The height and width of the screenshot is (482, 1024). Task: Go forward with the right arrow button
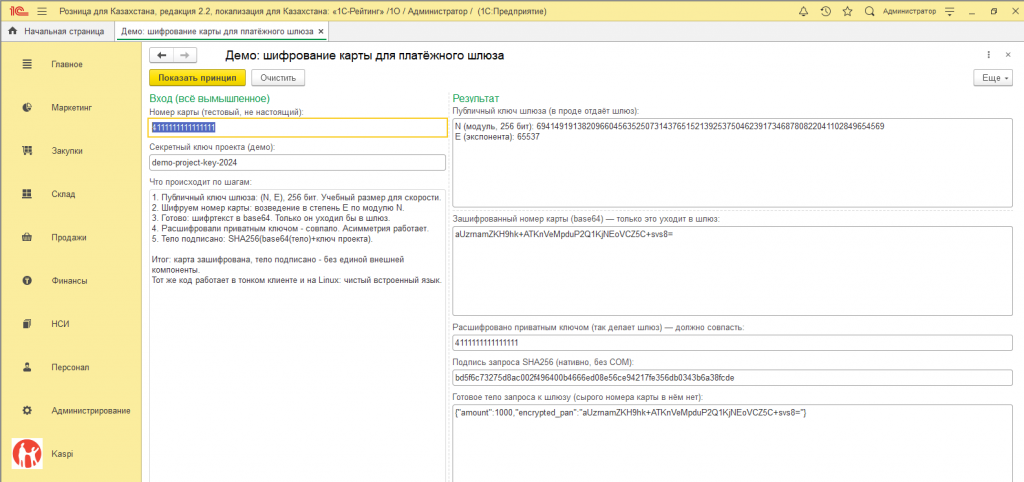[185, 56]
